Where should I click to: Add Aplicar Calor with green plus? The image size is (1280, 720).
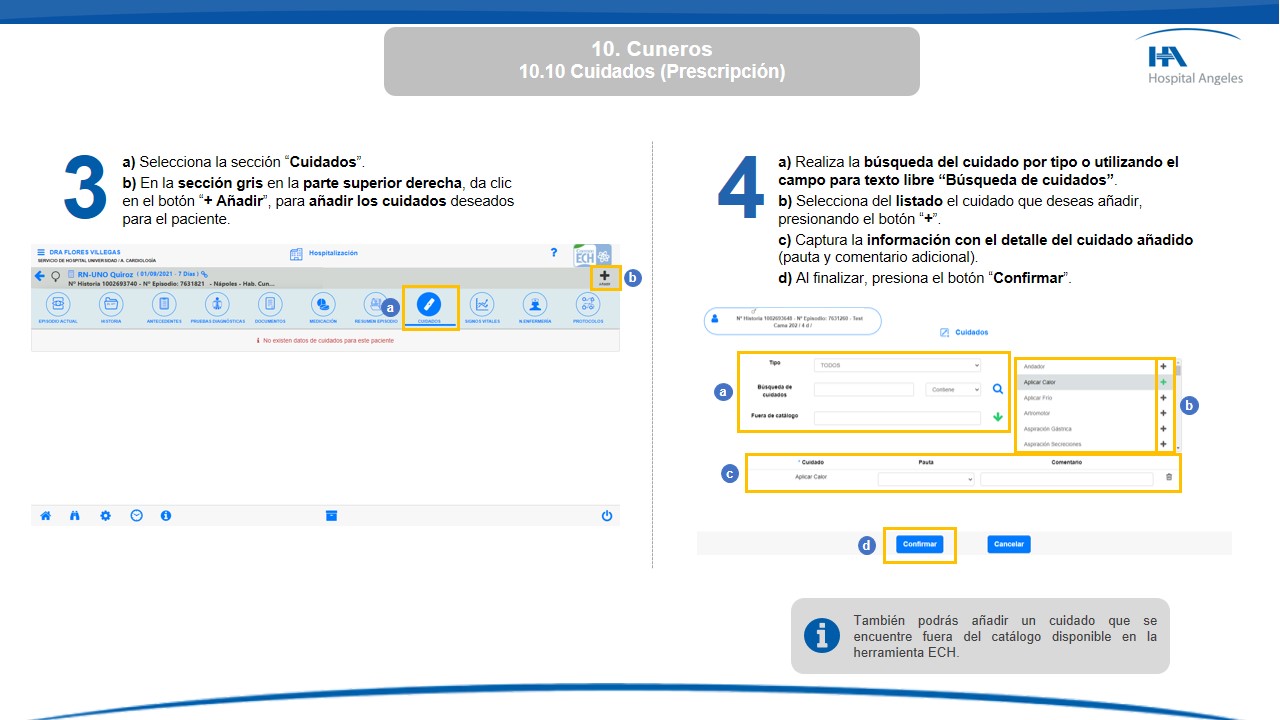1163,382
